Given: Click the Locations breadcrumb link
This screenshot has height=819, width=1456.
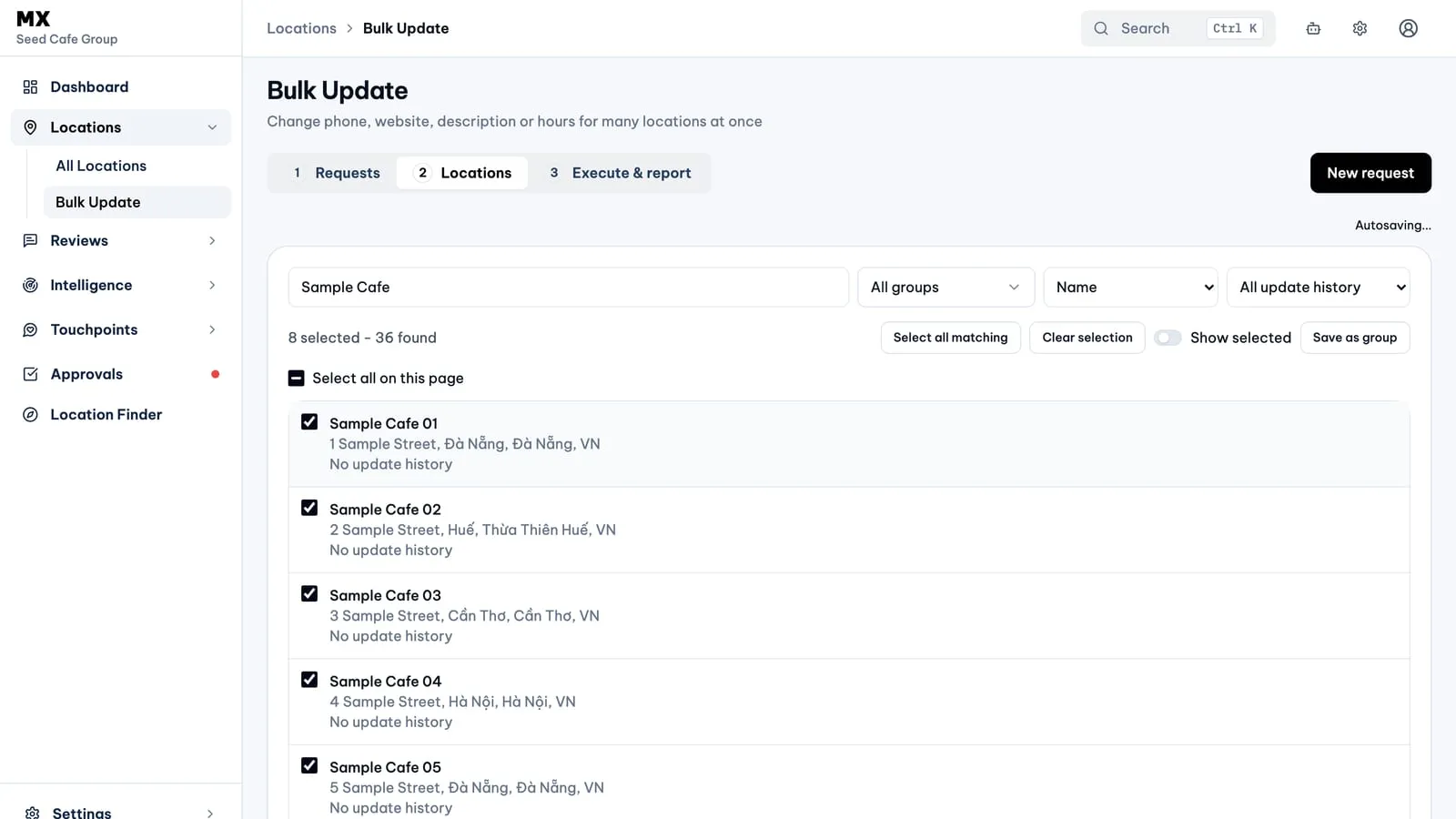Looking at the screenshot, I should [x=301, y=28].
